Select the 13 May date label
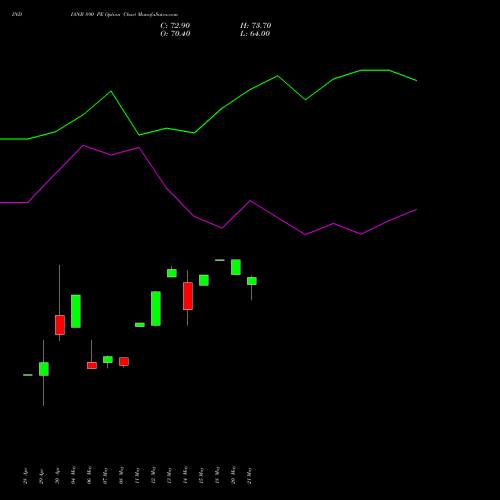 (169, 475)
